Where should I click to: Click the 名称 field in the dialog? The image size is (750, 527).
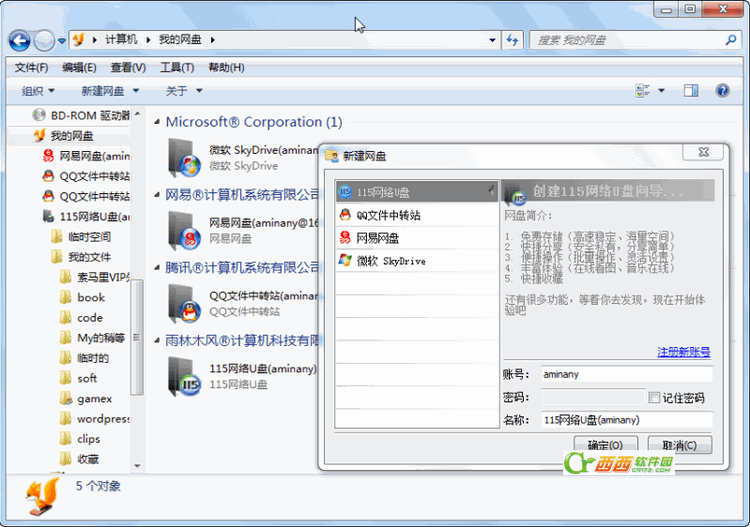[x=627, y=420]
